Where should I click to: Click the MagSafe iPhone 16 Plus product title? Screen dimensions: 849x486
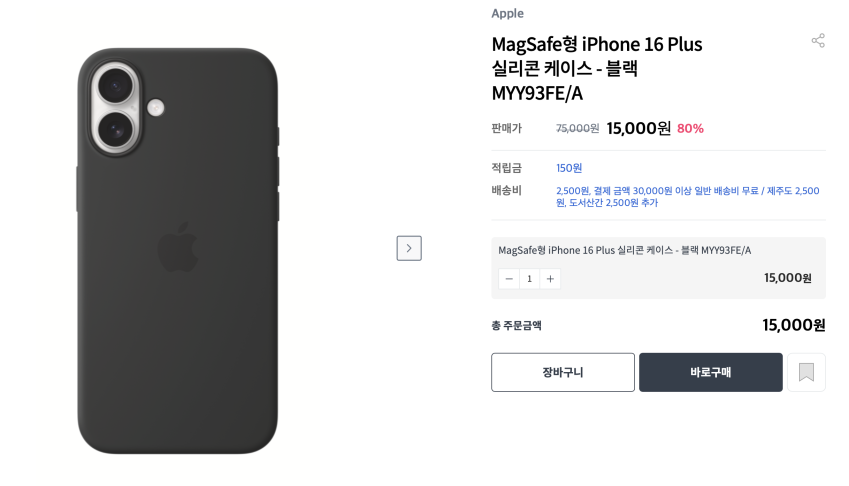(x=597, y=69)
